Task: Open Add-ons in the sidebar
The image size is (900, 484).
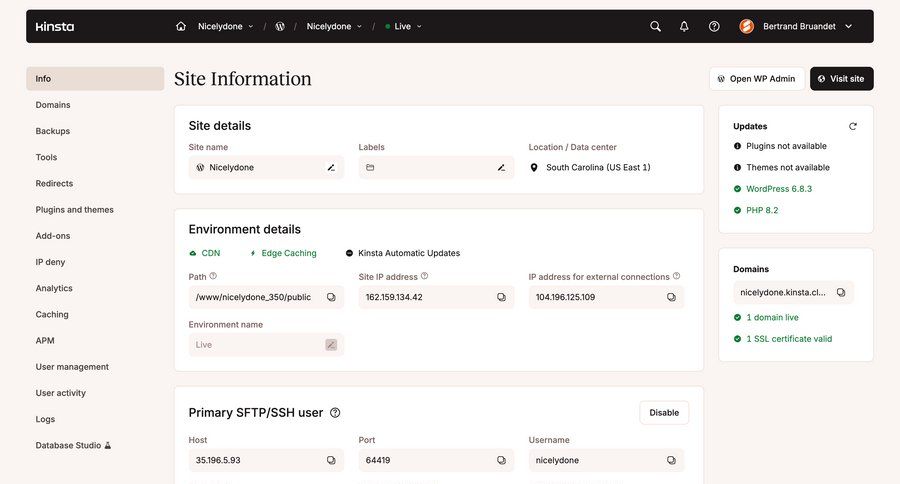Action: 53,236
